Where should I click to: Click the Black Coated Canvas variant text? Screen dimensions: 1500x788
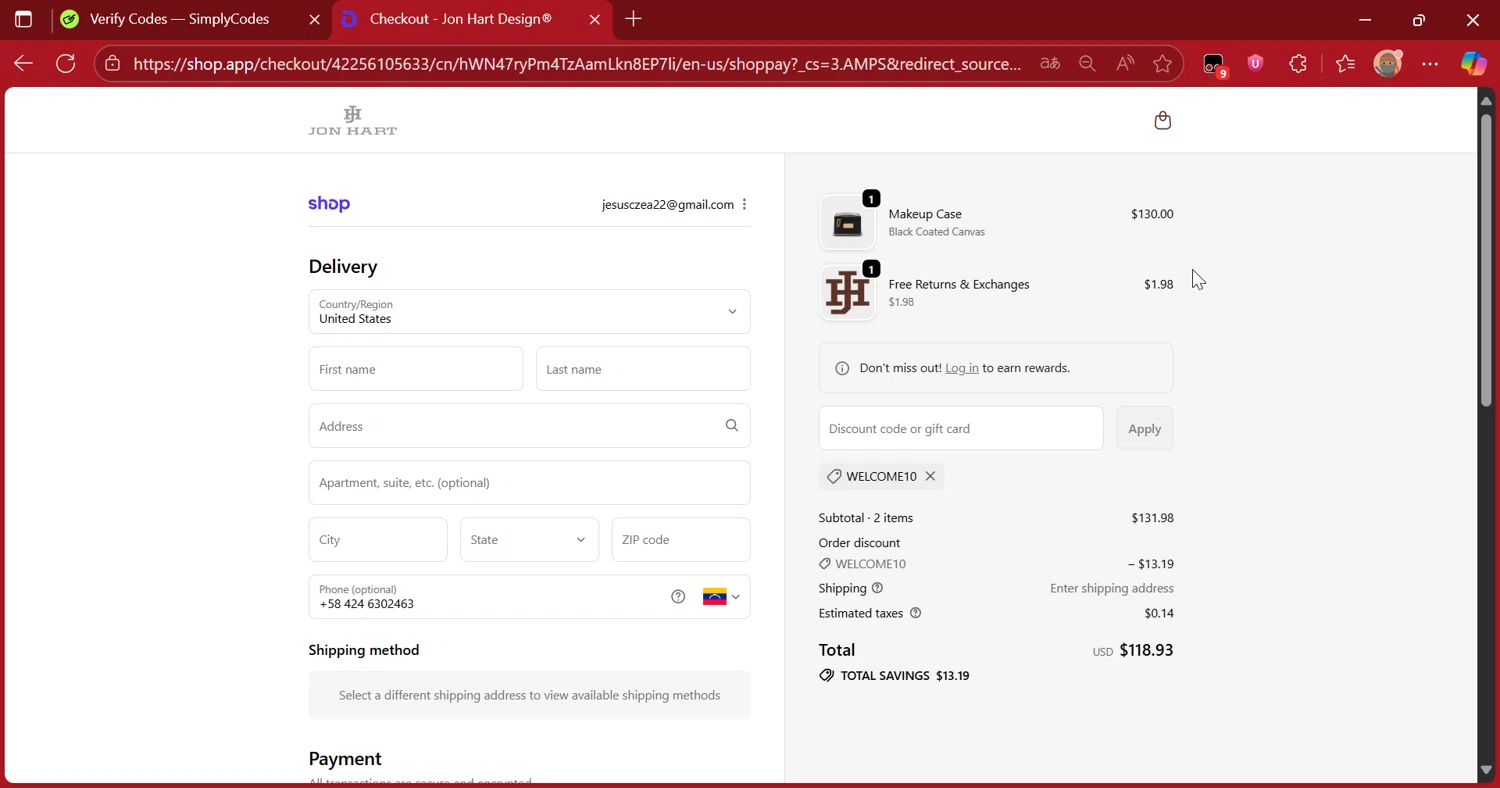(x=937, y=232)
